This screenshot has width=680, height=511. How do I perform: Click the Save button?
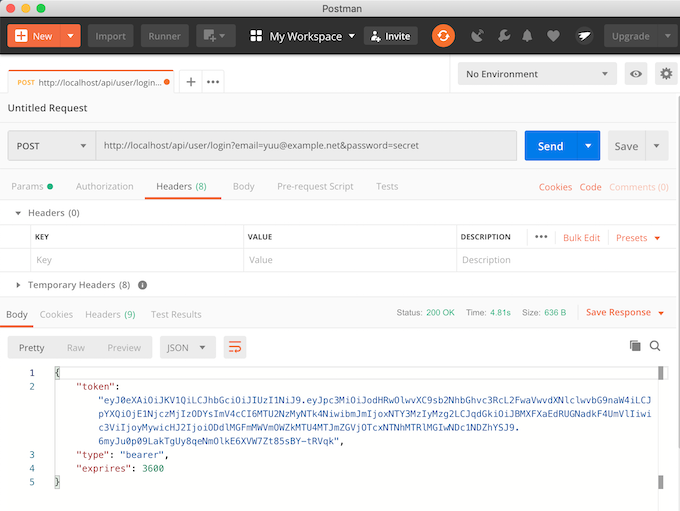coord(626,146)
